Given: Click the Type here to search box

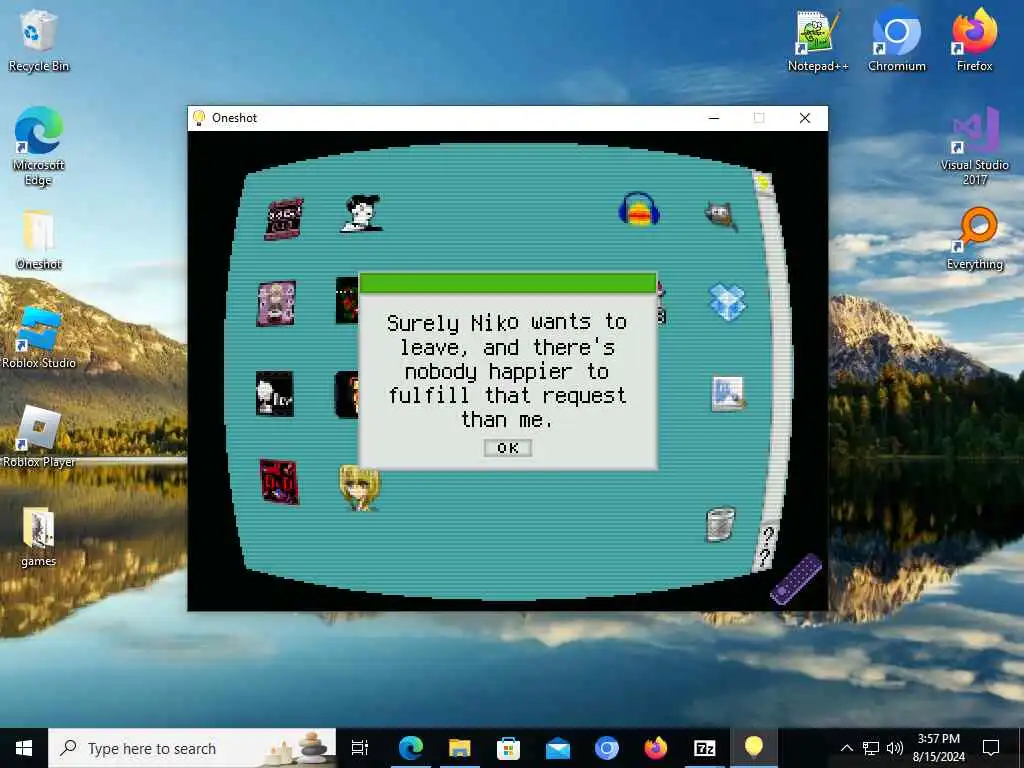Looking at the screenshot, I should pos(192,748).
